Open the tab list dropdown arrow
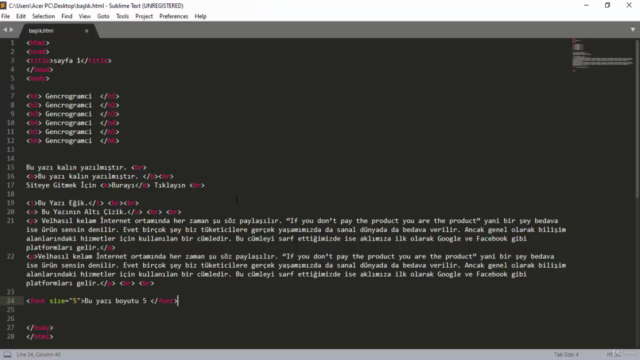640x360 pixels. pos(633,30)
